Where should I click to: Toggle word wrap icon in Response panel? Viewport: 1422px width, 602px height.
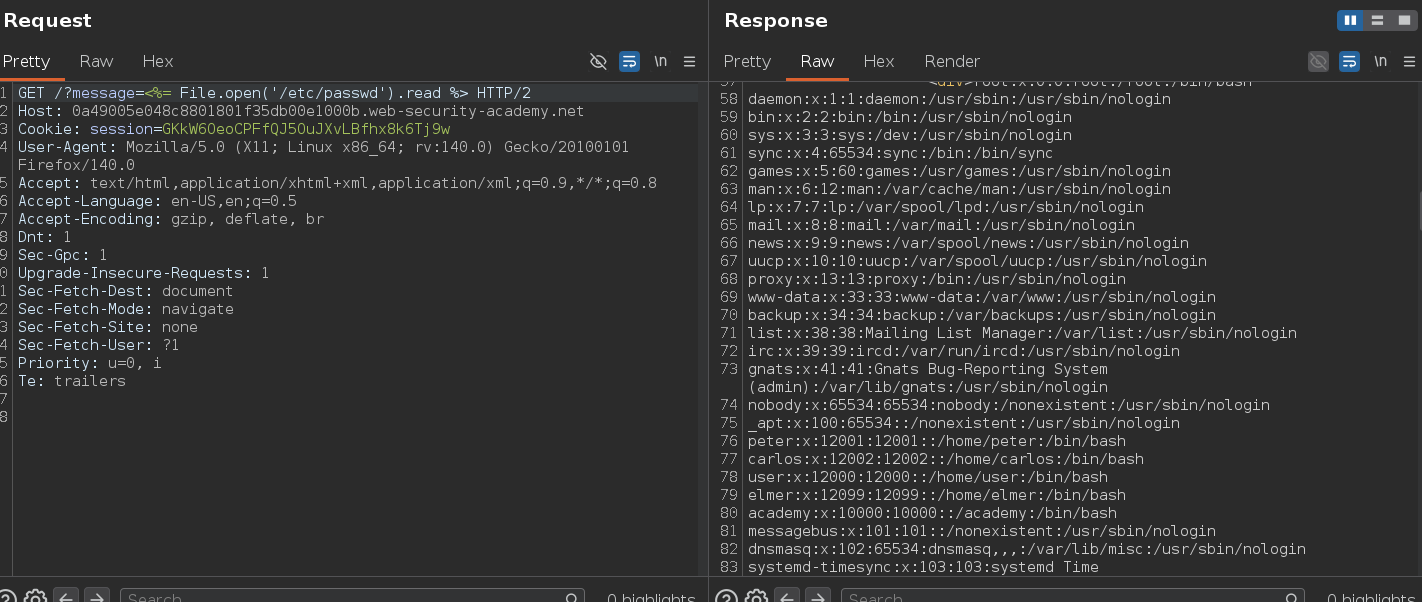point(1349,62)
